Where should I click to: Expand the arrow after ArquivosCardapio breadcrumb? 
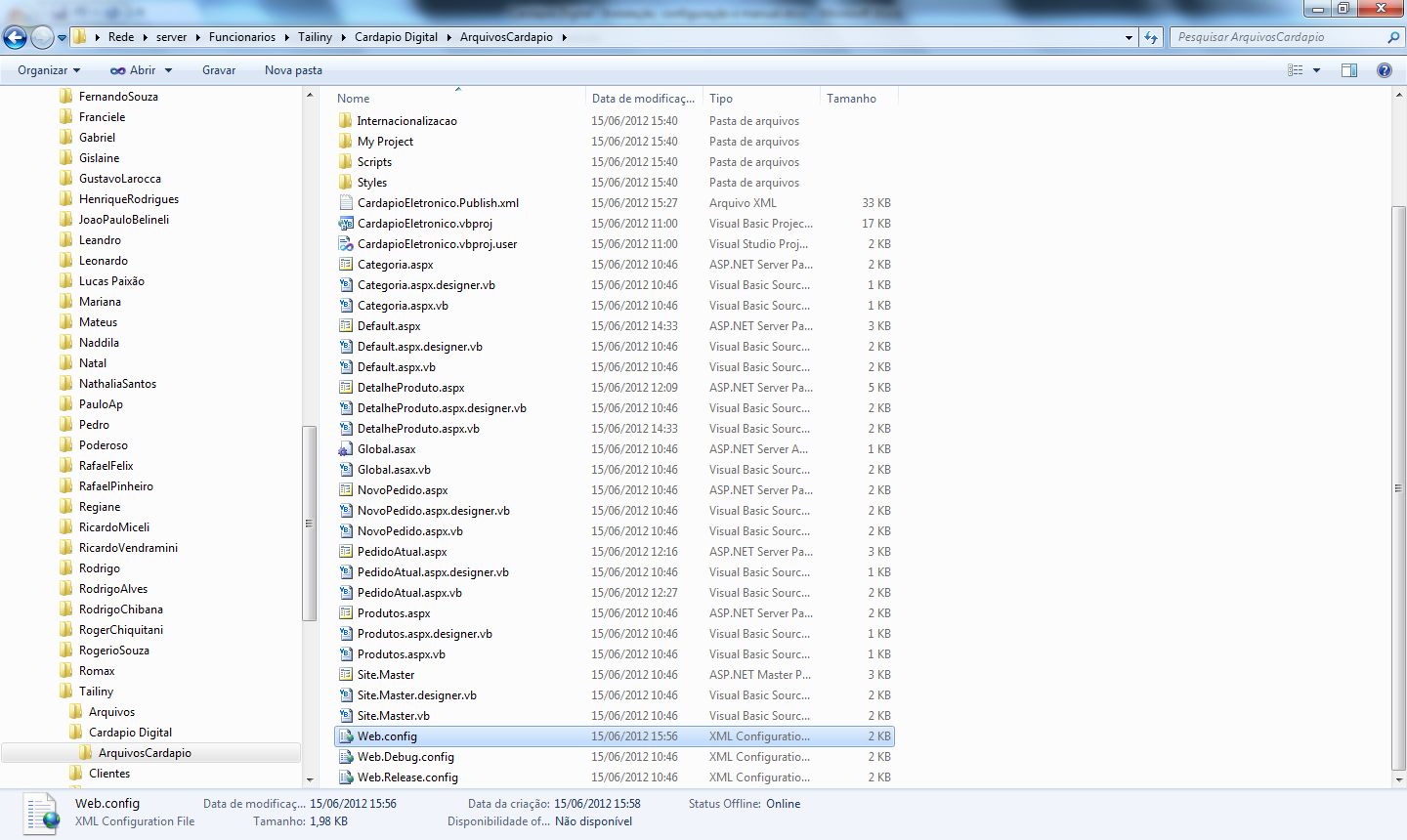coord(564,37)
